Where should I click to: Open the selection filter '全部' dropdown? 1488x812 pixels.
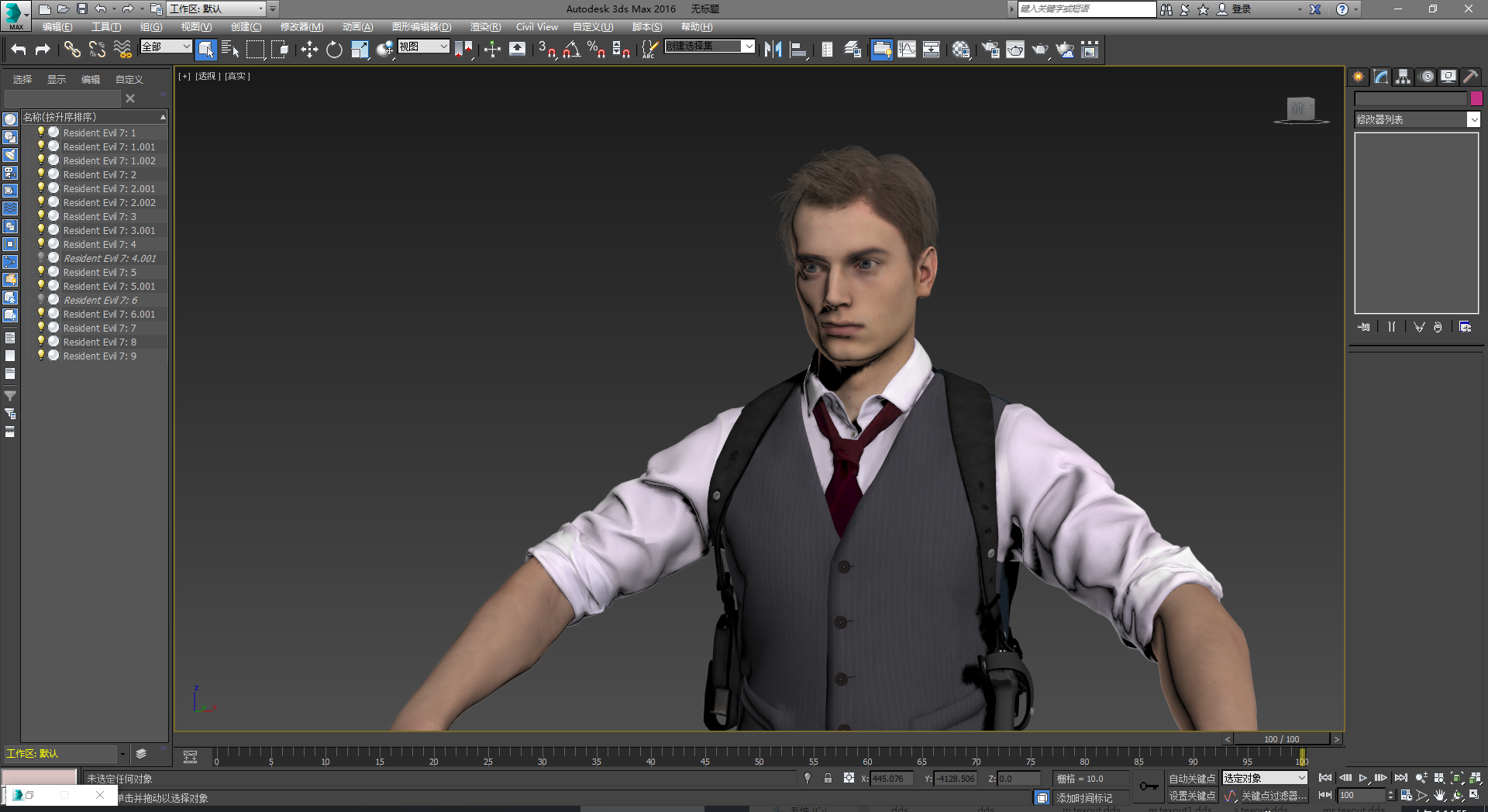166,46
